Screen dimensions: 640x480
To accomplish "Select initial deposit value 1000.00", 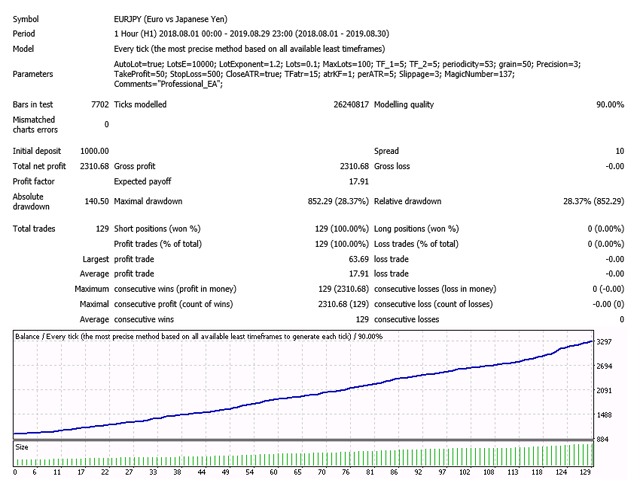I will pos(95,151).
